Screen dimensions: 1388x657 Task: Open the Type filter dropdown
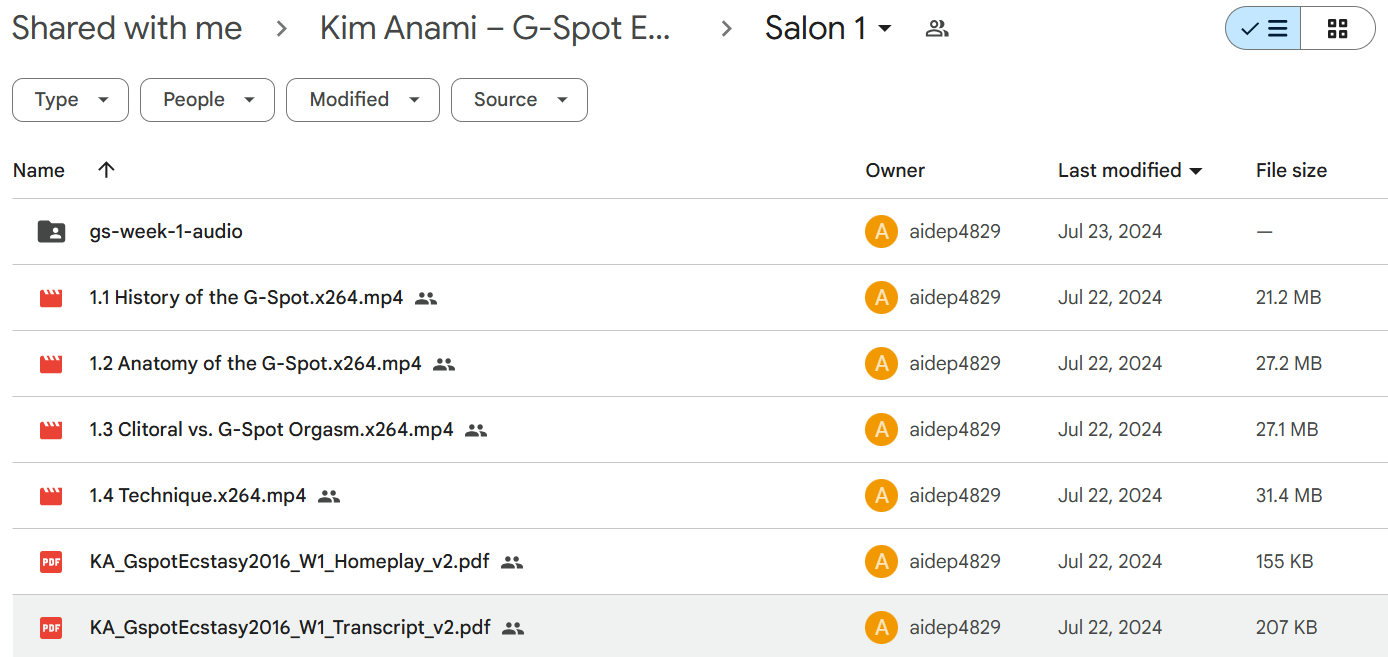[x=70, y=100]
